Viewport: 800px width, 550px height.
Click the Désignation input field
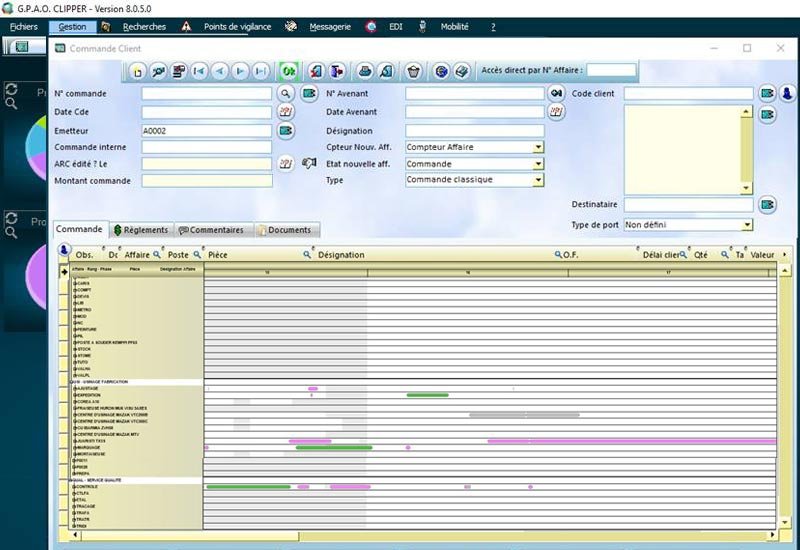[x=475, y=131]
